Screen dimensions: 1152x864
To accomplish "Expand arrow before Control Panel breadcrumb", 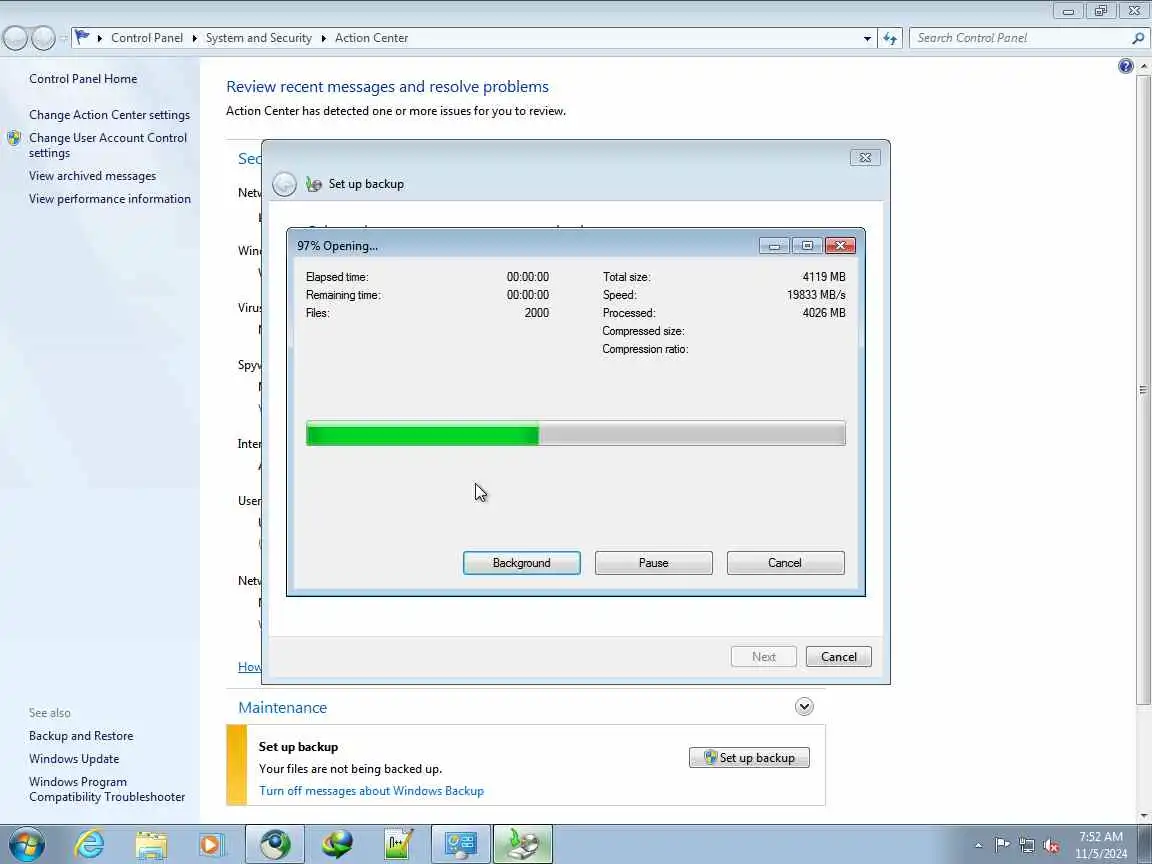I will click(100, 38).
